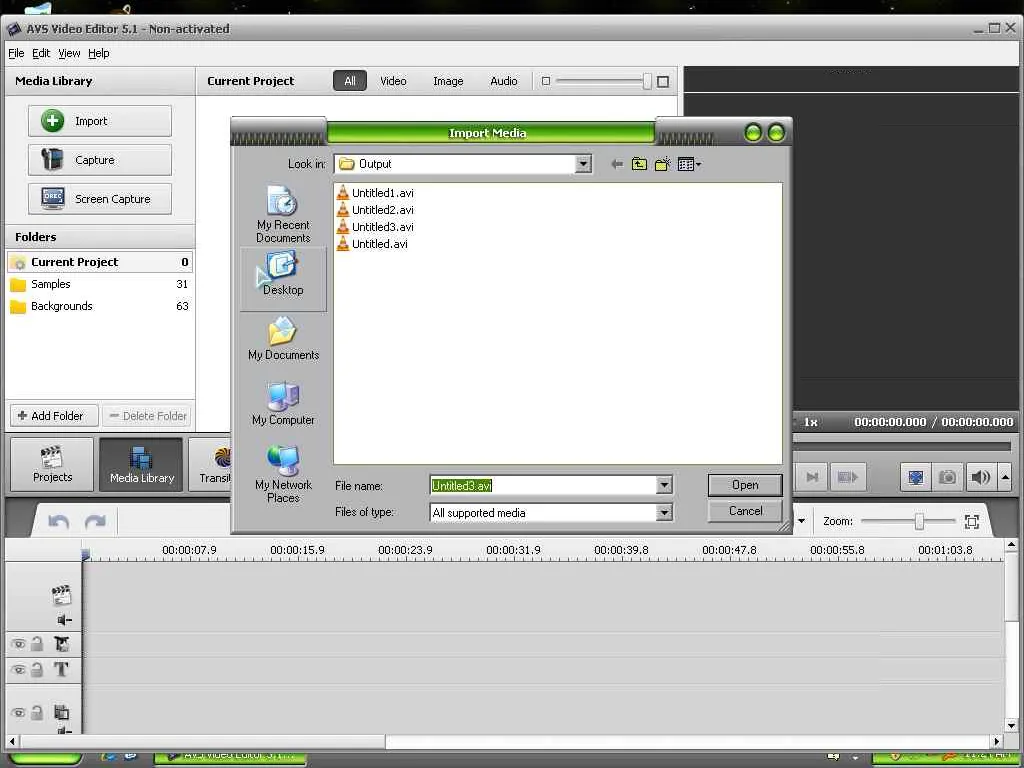
Task: Switch to the Media Library tab
Action: click(141, 464)
